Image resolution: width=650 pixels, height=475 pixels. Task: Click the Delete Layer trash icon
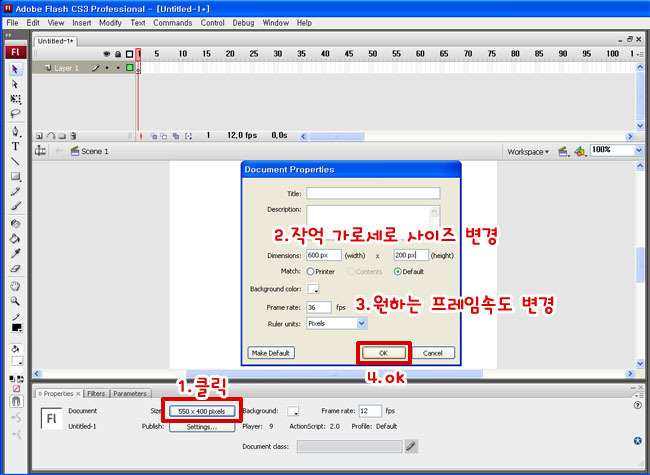(73, 136)
